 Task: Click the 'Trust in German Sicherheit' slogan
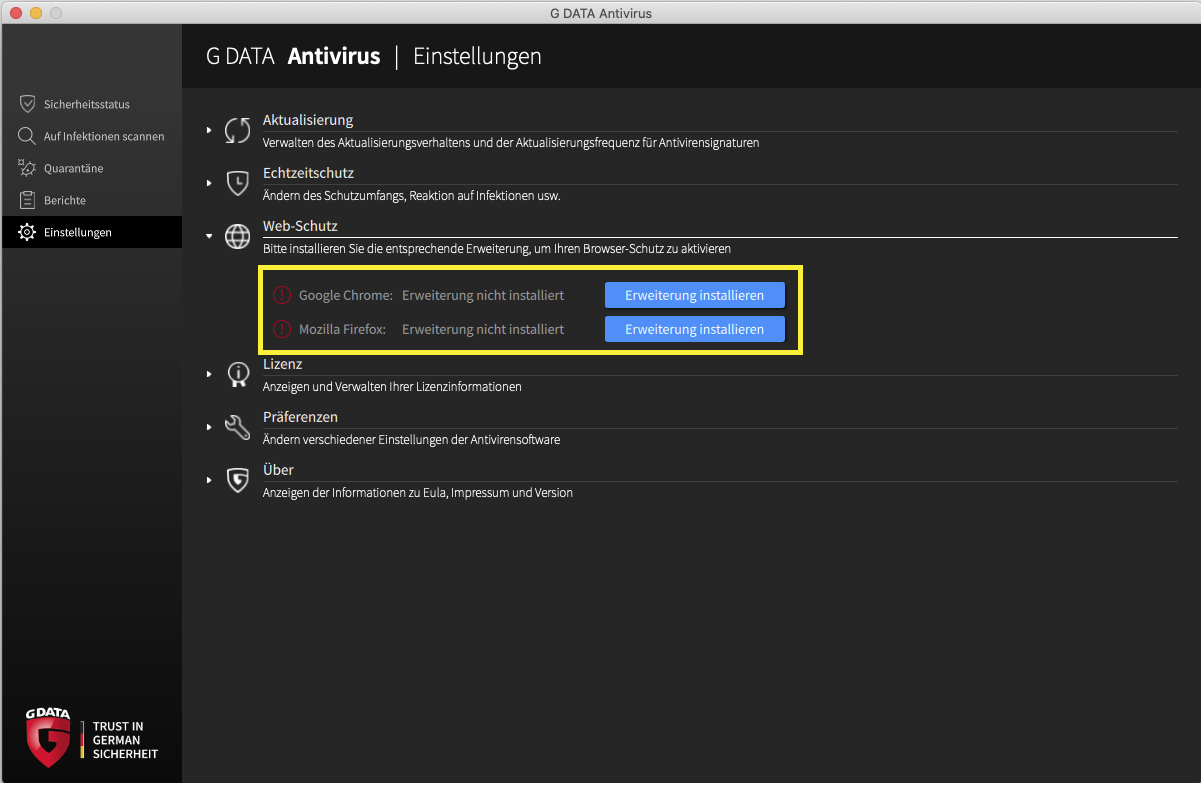[x=125, y=740]
